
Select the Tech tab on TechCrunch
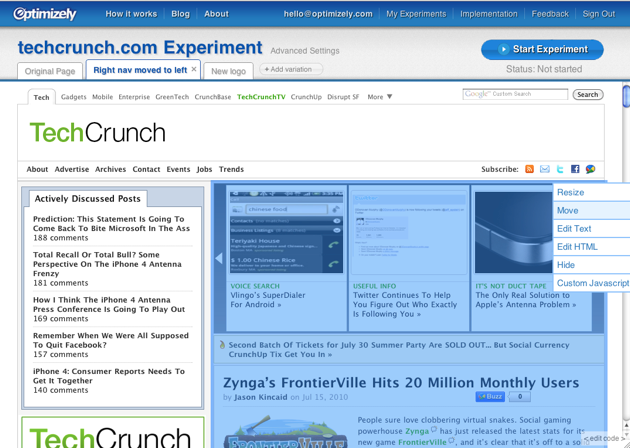41,97
